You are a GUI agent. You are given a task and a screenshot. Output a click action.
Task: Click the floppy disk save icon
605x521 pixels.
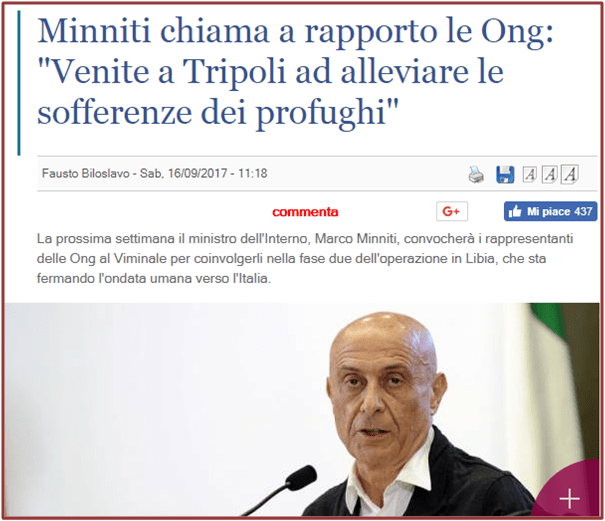tap(505, 174)
